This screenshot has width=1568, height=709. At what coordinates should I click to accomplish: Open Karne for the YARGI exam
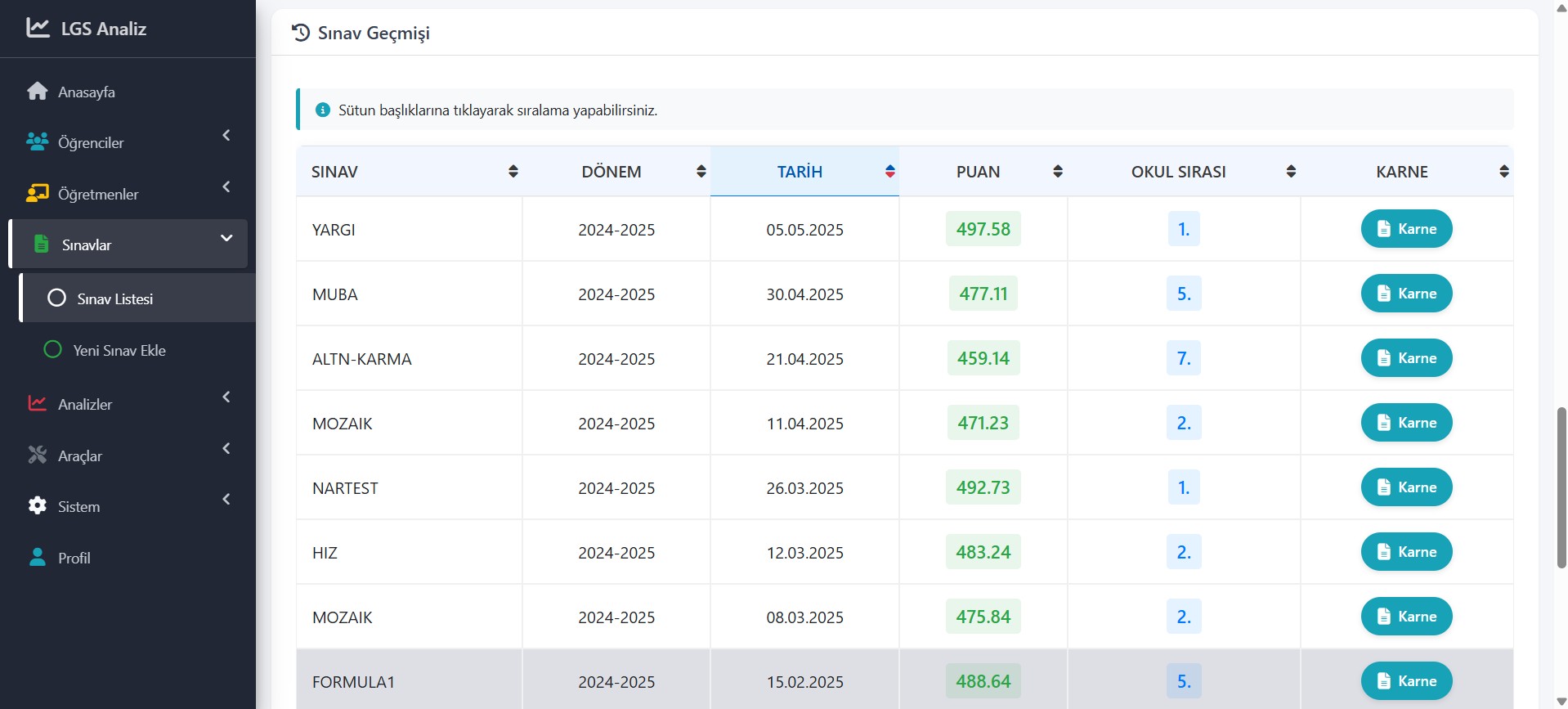tap(1406, 229)
